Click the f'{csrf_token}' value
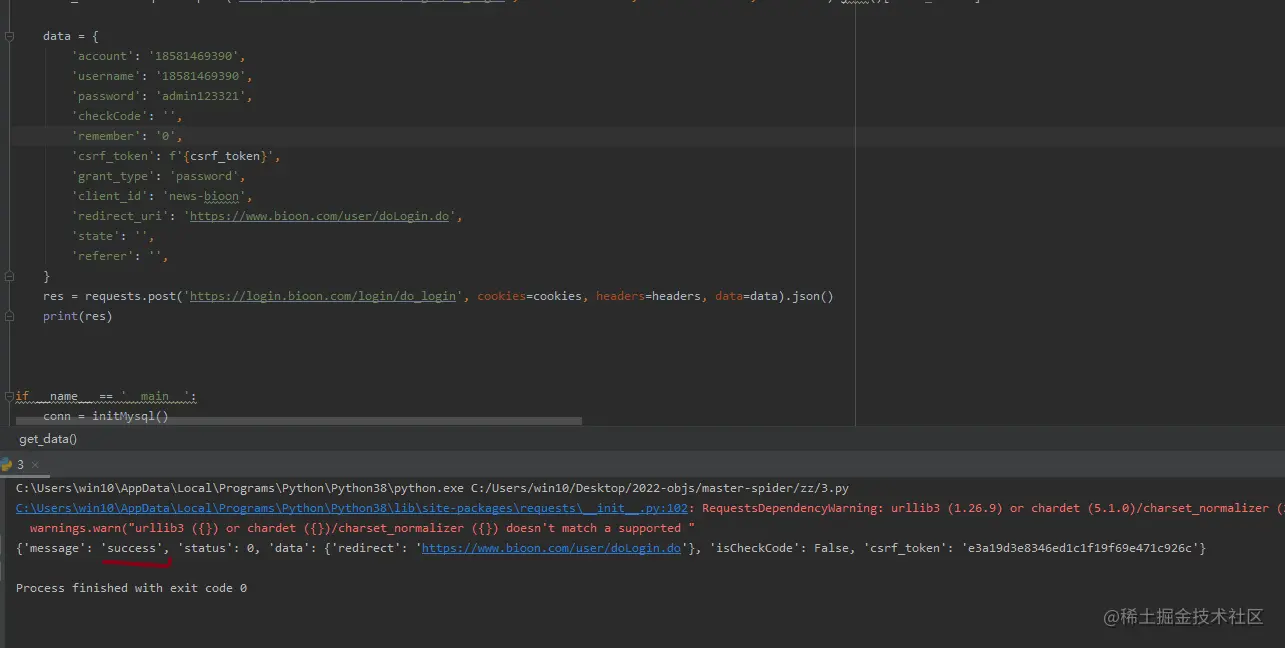1285x648 pixels. (x=222, y=156)
